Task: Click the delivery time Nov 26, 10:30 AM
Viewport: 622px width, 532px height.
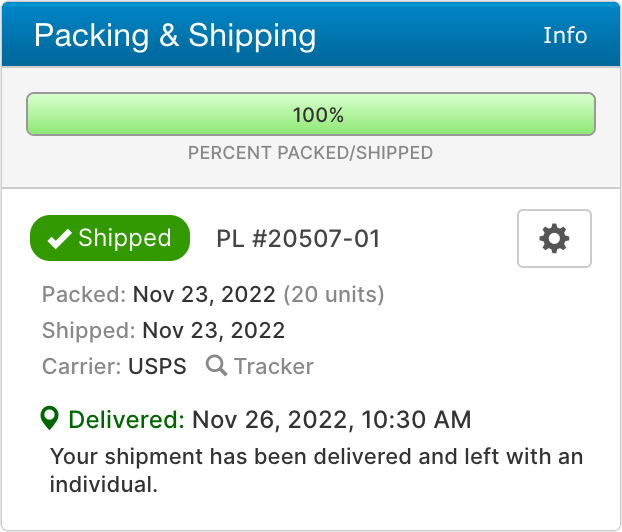Action: click(331, 418)
